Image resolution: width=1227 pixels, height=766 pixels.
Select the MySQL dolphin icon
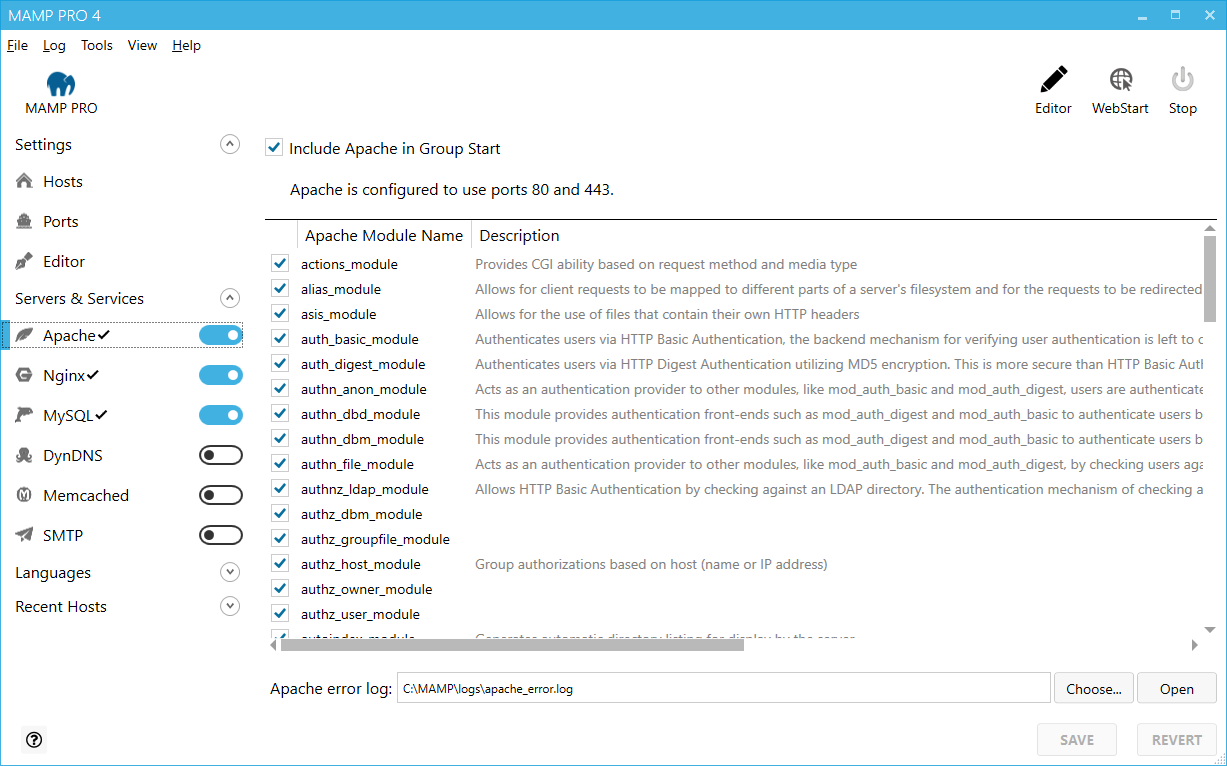tap(25, 415)
